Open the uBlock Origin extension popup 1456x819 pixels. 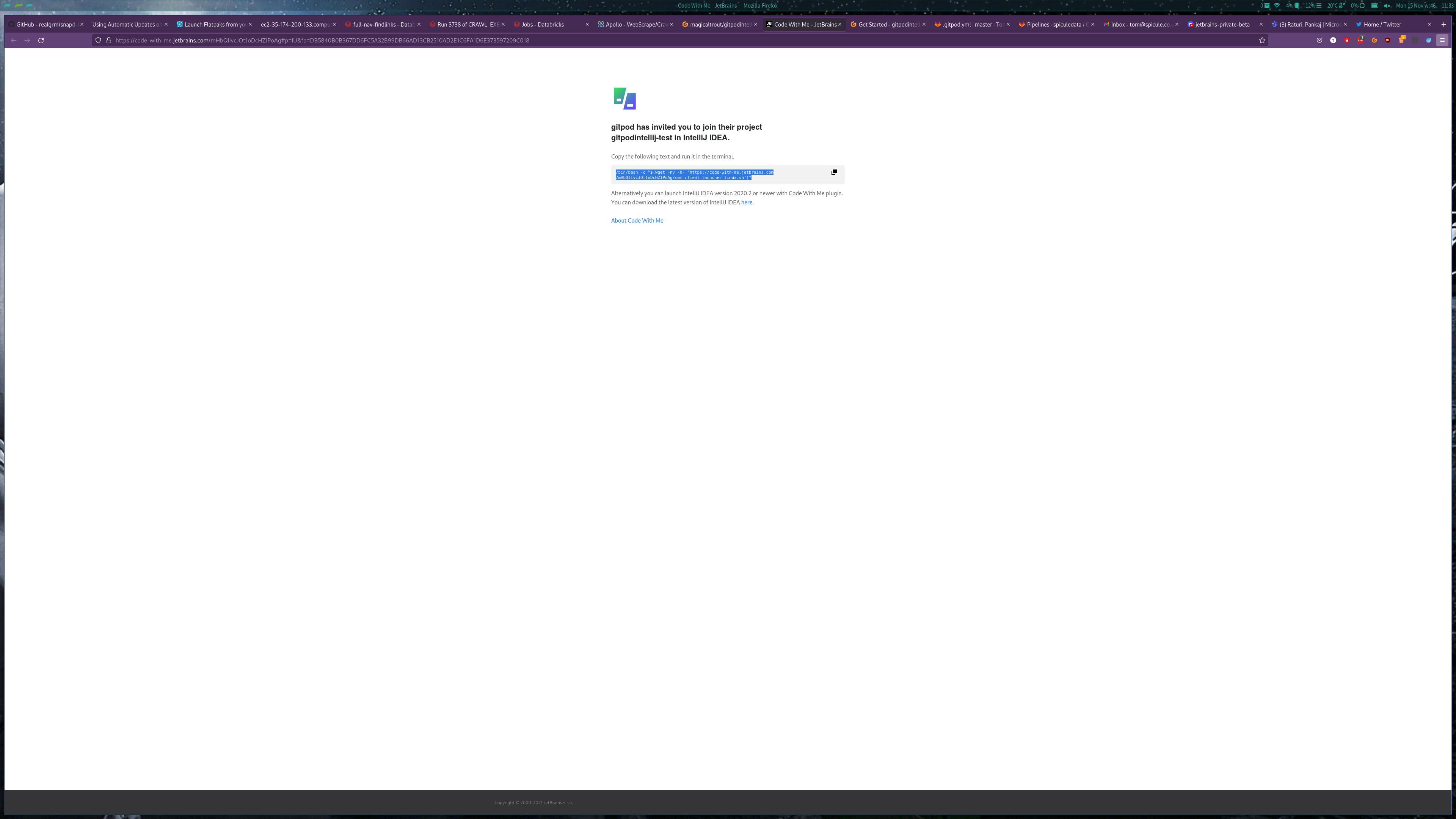1388,40
